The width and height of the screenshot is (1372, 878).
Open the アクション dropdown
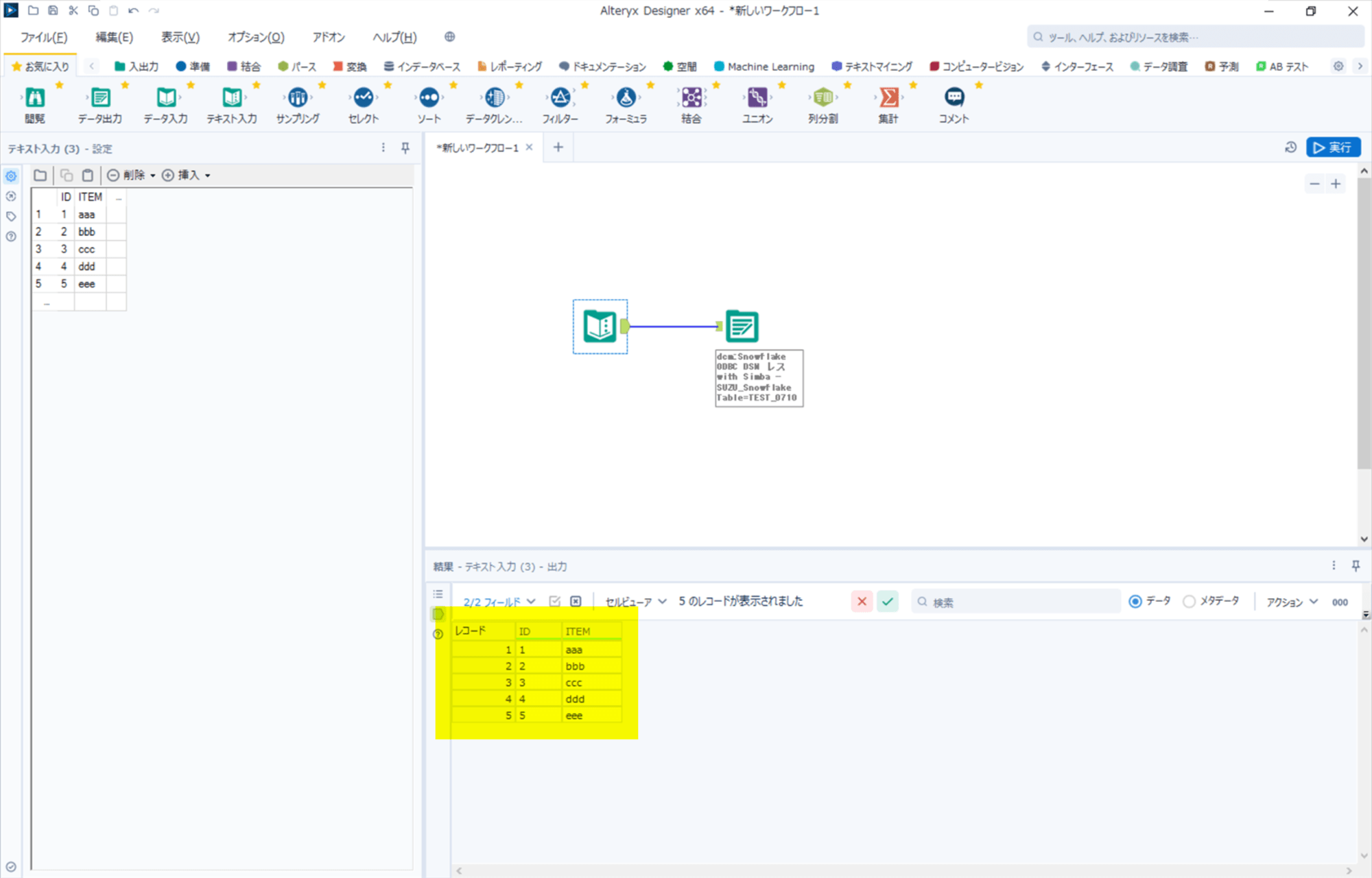(x=1292, y=602)
